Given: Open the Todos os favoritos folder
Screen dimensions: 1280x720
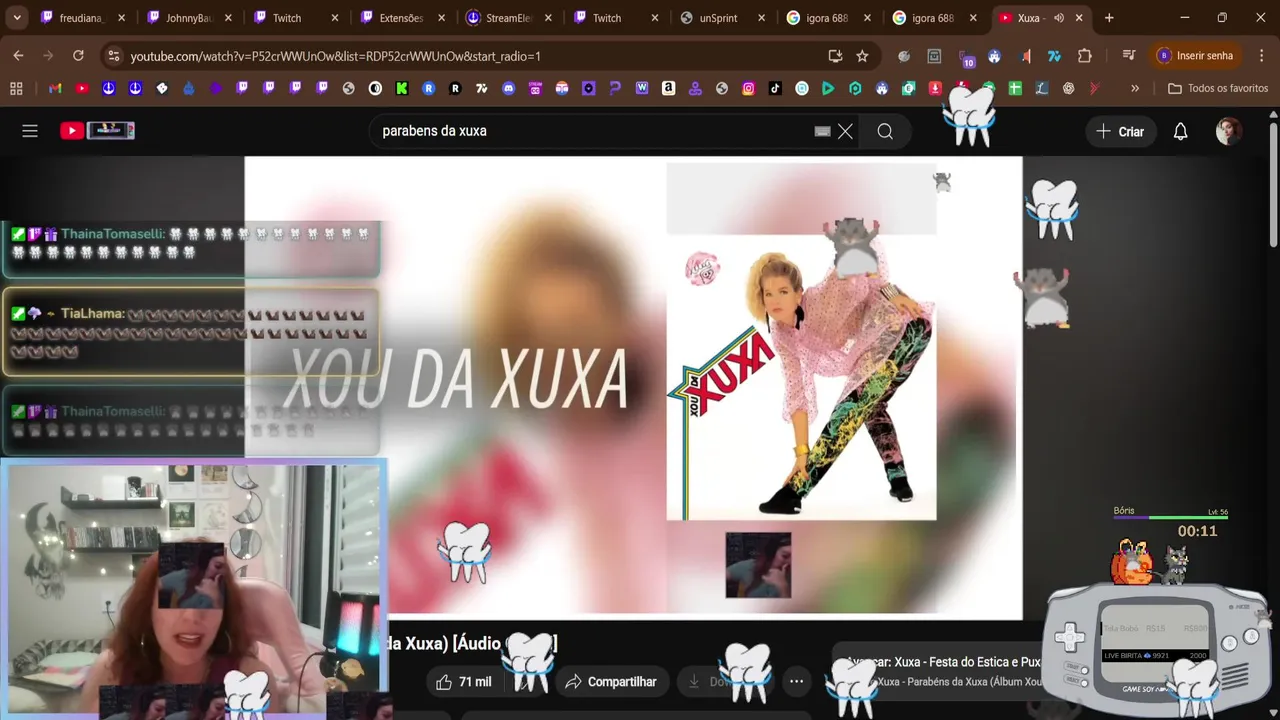Looking at the screenshot, I should pos(1218,88).
